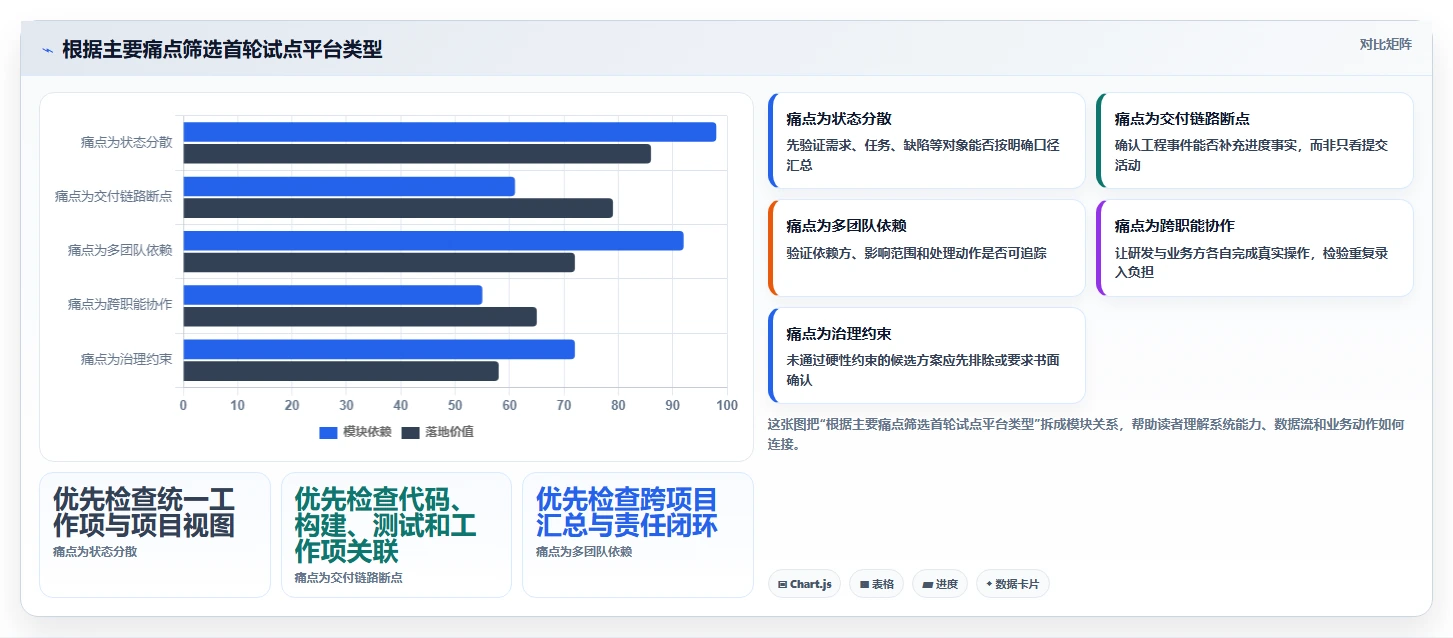Click the 对比矩阵 label in header
The width and height of the screenshot is (1453, 638).
1386,44
